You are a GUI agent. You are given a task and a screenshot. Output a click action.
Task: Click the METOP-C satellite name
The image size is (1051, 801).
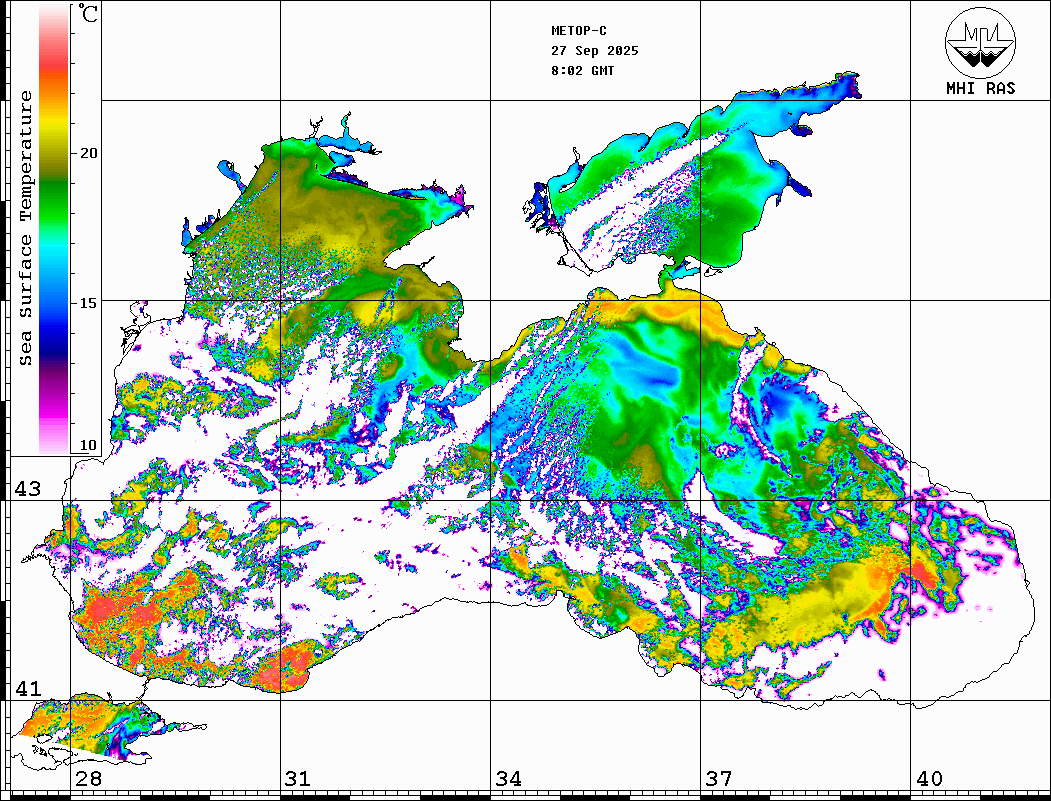(x=579, y=31)
